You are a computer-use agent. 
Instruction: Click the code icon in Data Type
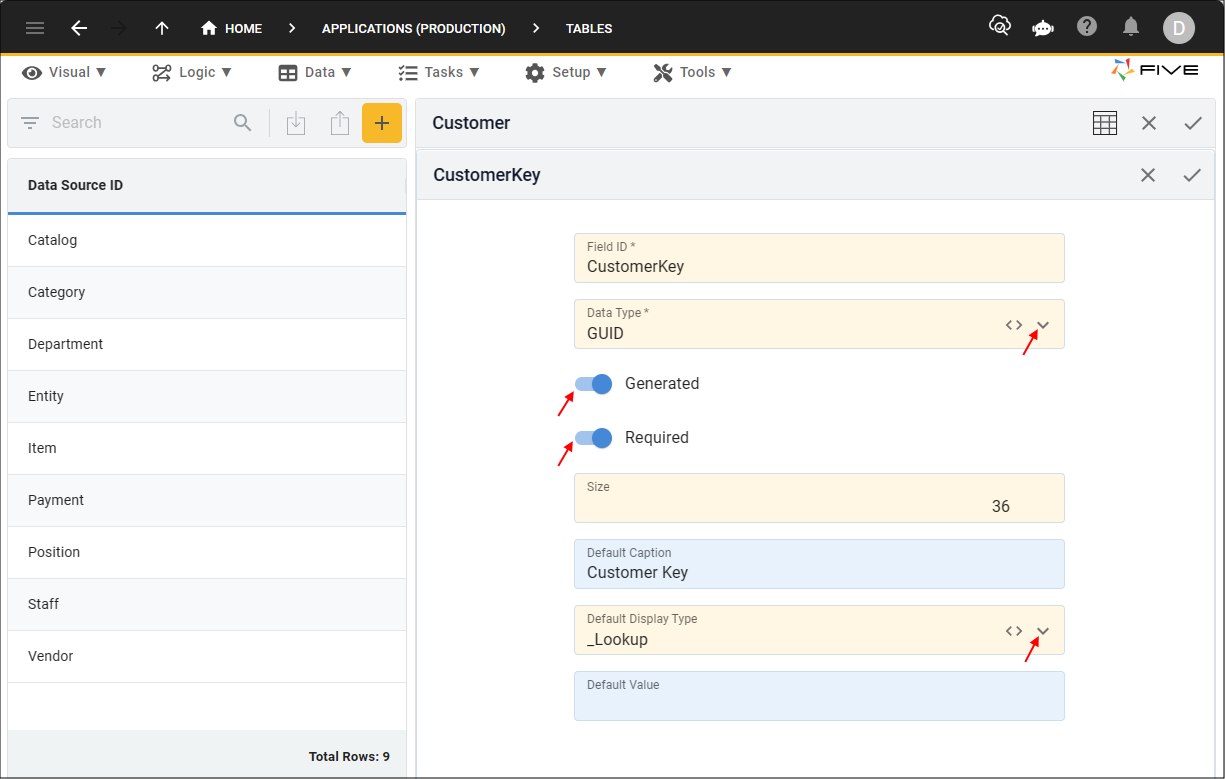(1014, 325)
